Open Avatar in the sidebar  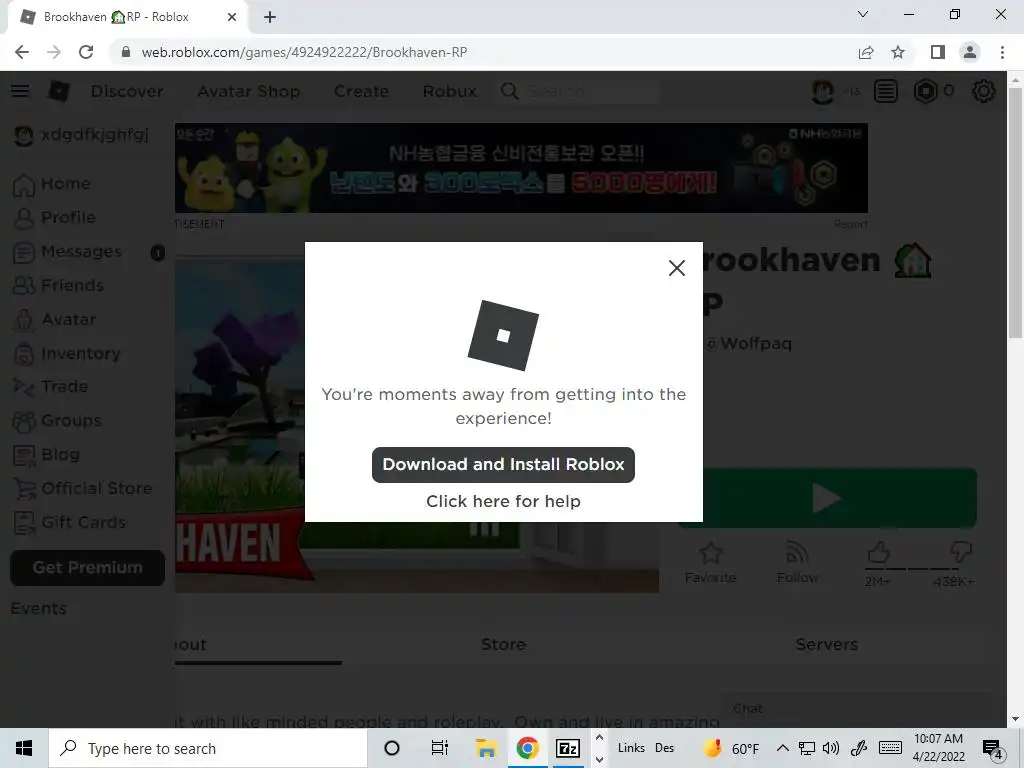click(x=55, y=319)
